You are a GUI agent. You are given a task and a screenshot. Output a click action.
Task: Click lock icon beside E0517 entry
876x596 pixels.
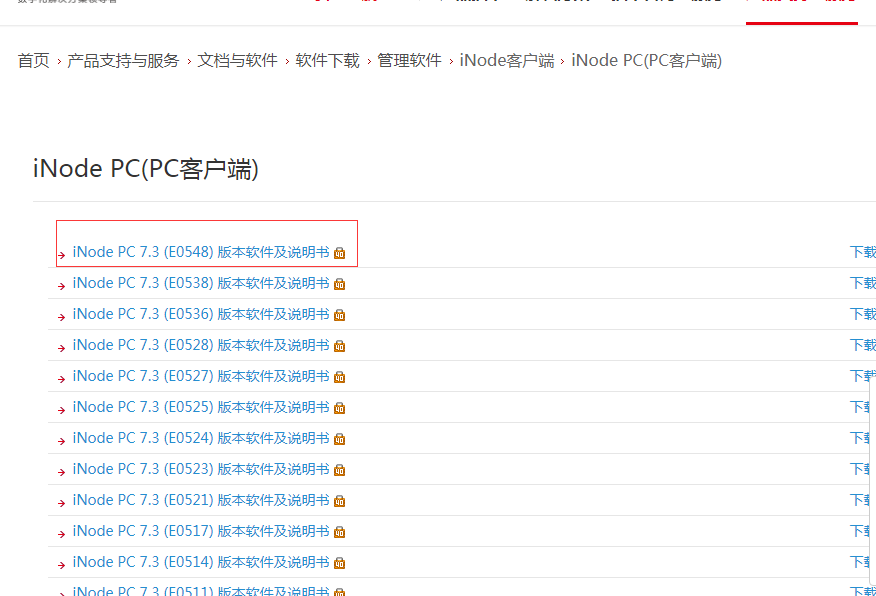click(x=339, y=532)
